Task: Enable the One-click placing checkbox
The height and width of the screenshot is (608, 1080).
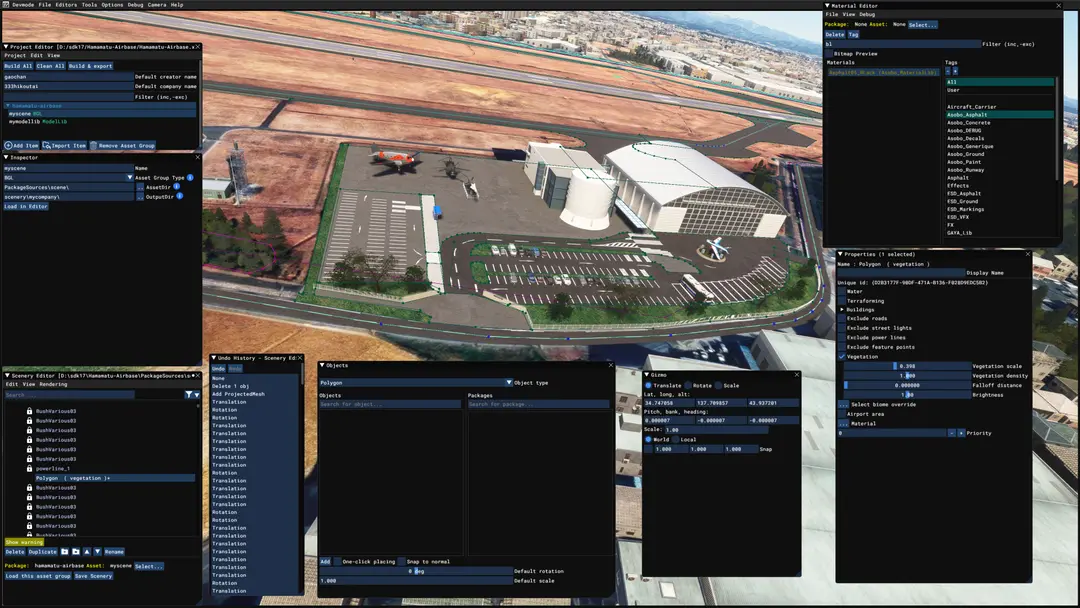Action: point(337,561)
